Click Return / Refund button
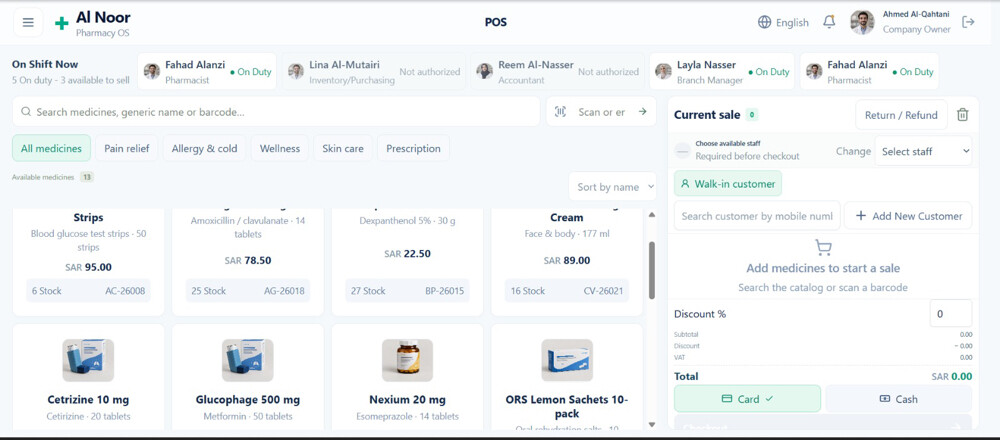 [901, 115]
